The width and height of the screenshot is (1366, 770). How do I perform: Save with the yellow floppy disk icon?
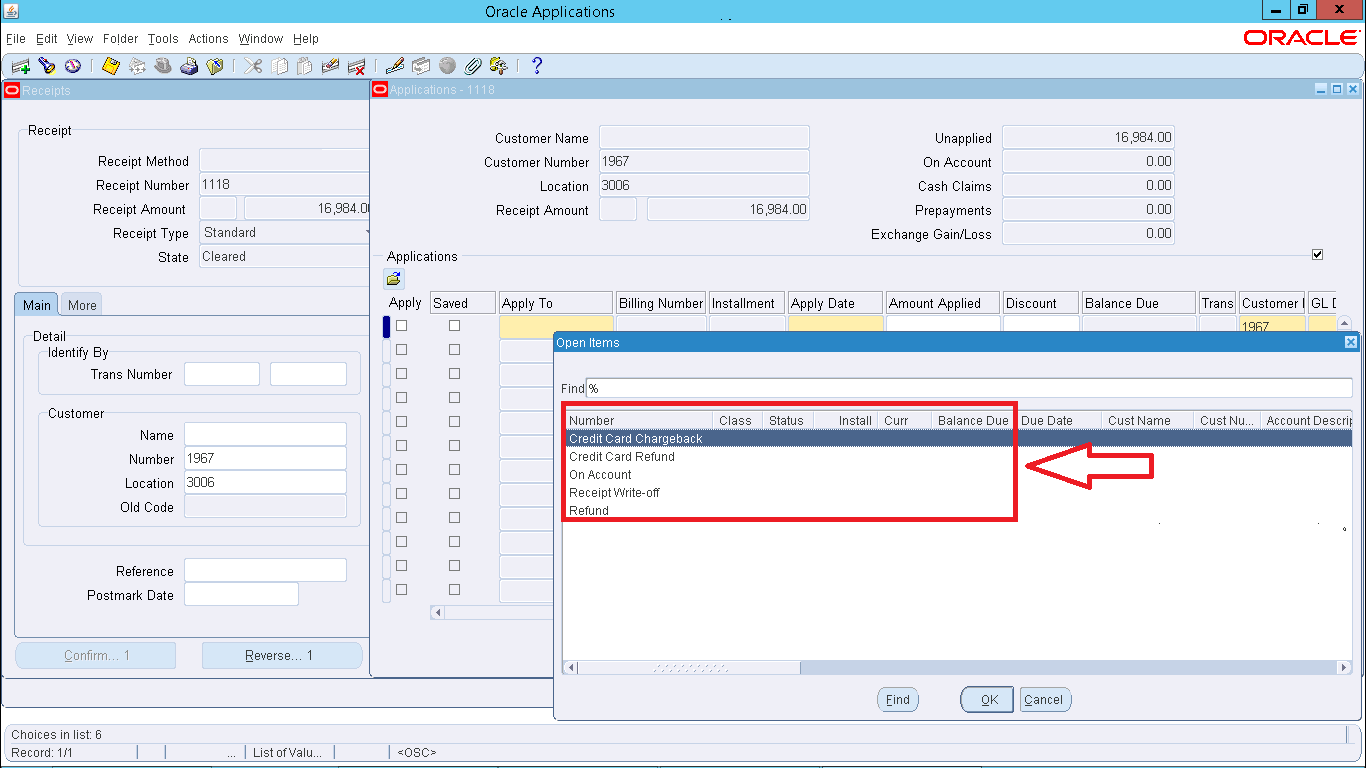(111, 66)
